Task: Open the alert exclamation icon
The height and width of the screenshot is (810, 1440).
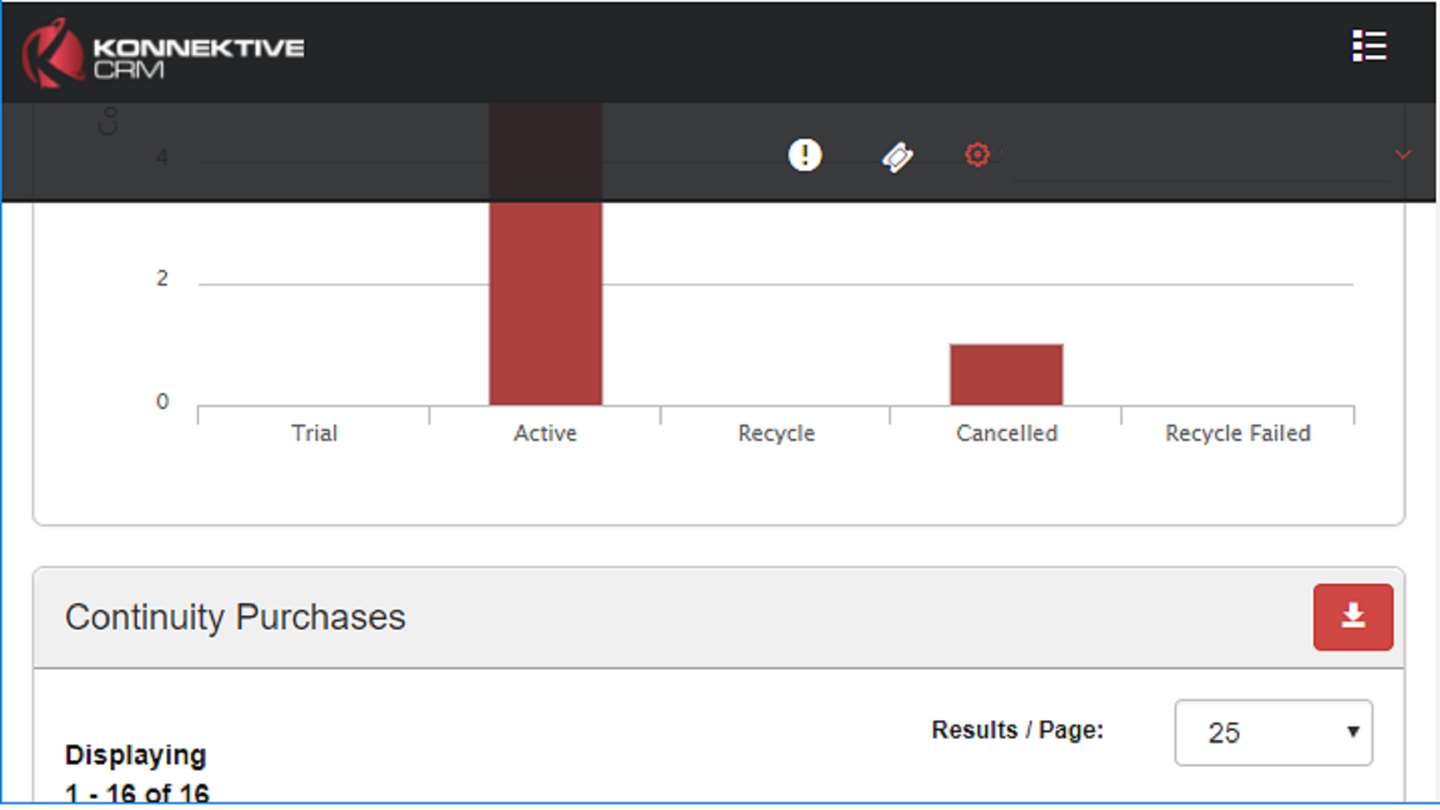Action: point(804,155)
